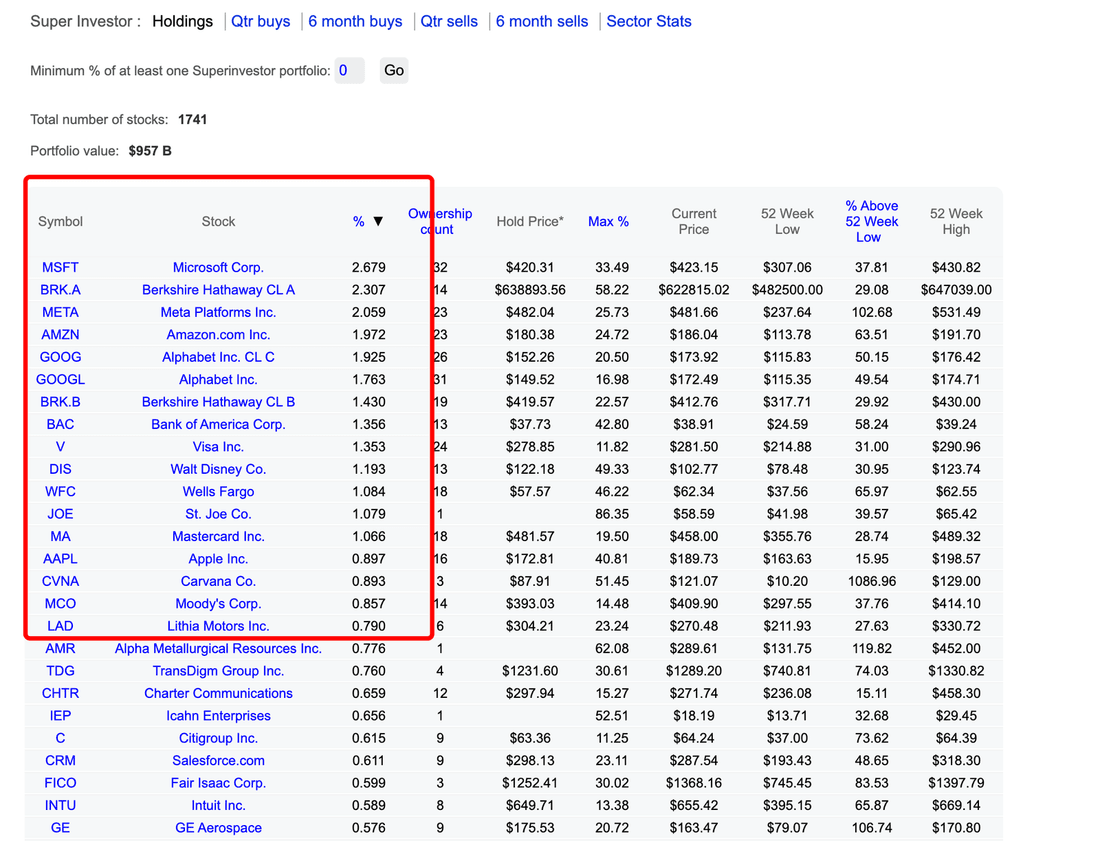Image resolution: width=1100 pixels, height=841 pixels.
Task: Open the MA symbol link
Action: (x=60, y=537)
